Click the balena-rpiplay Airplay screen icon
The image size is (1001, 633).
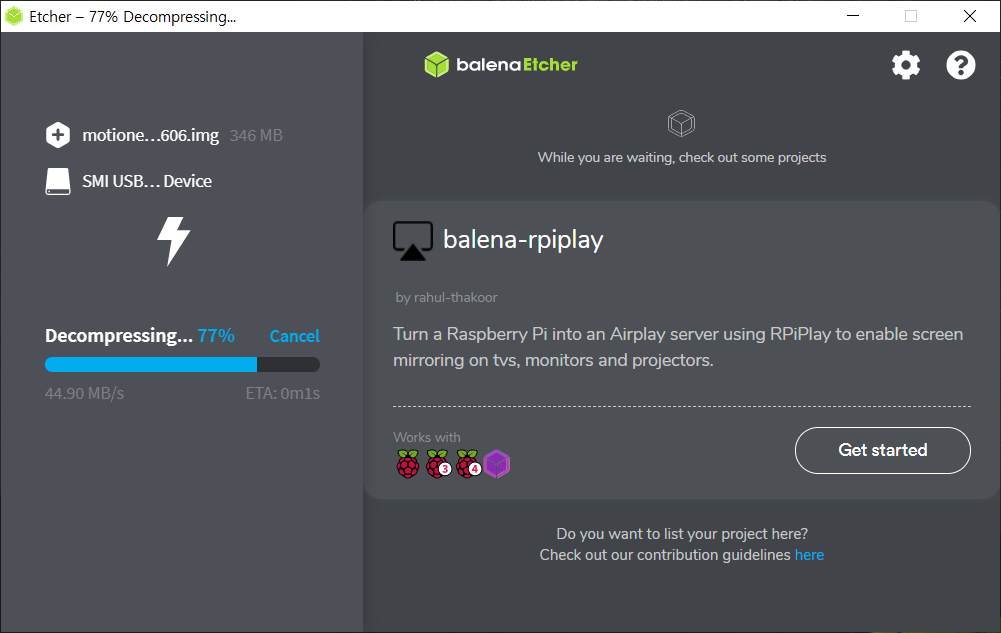point(412,241)
